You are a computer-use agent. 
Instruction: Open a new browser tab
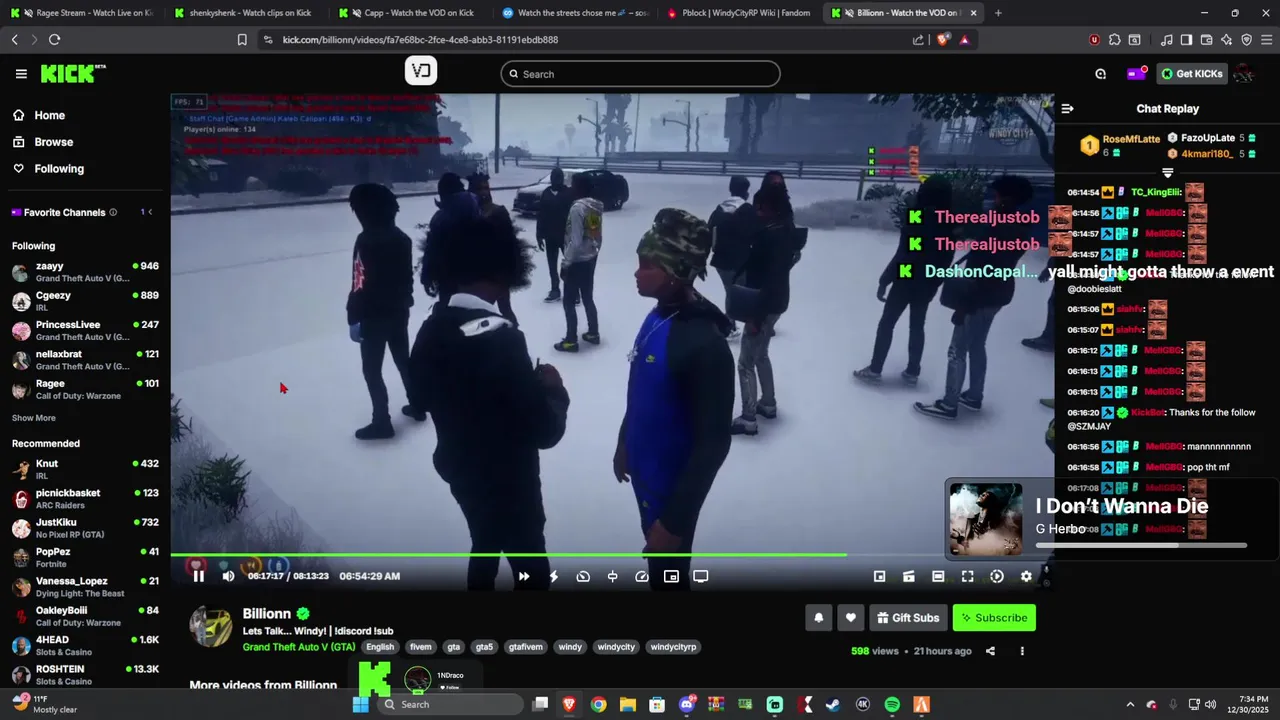point(998,13)
